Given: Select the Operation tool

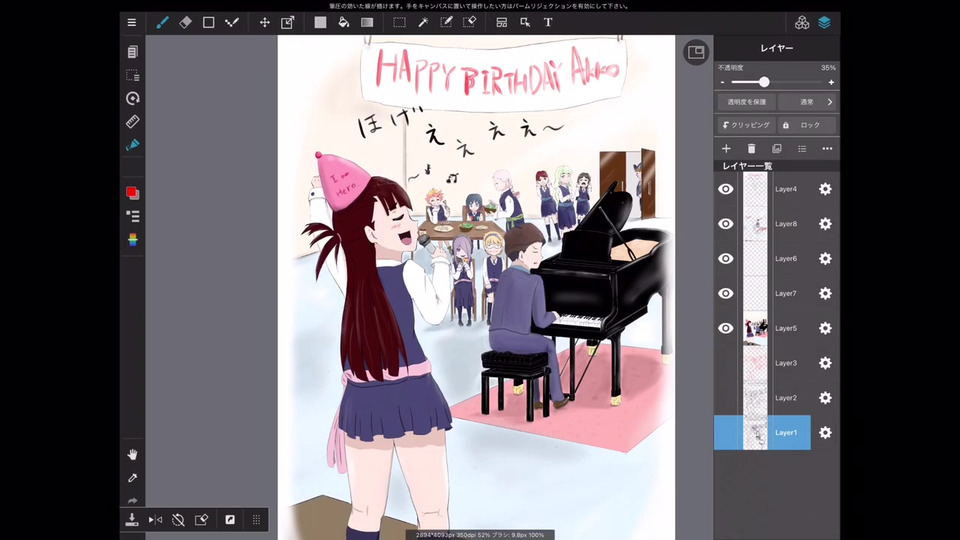Looking at the screenshot, I should click(x=525, y=23).
